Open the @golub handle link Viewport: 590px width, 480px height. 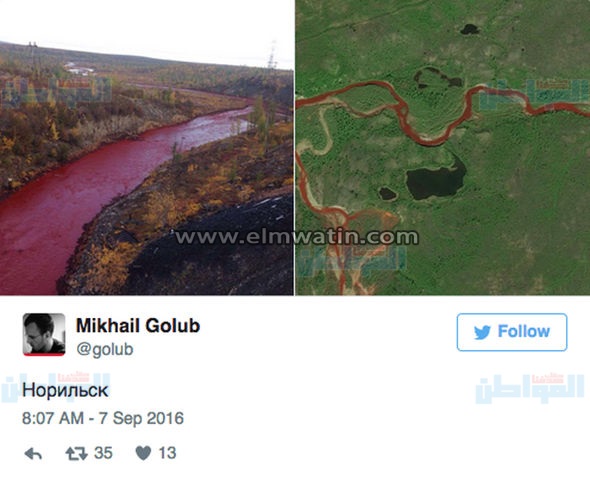coord(105,349)
